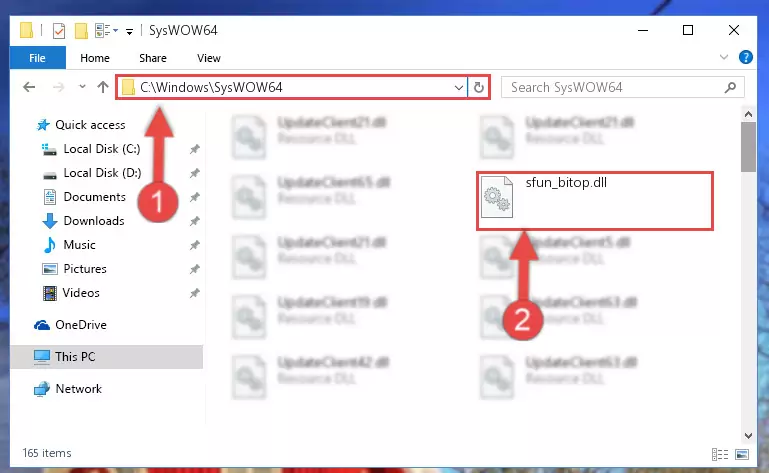
Task: Open the recent locations dropdown
Action: click(x=82, y=87)
